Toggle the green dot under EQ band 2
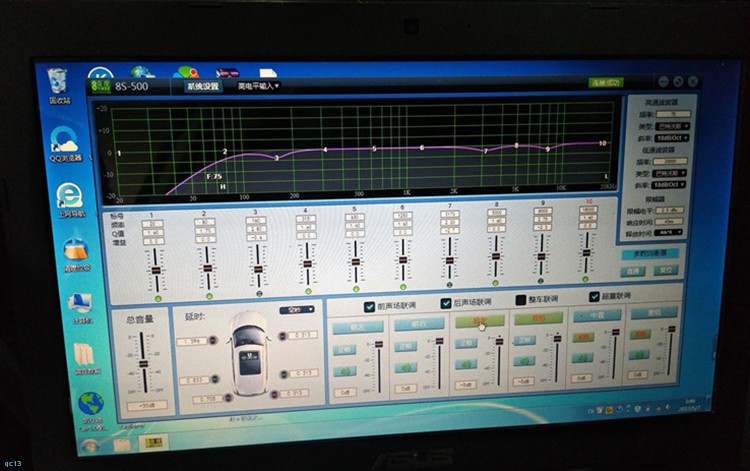Viewport: 750px width, 471px height. tap(209, 296)
